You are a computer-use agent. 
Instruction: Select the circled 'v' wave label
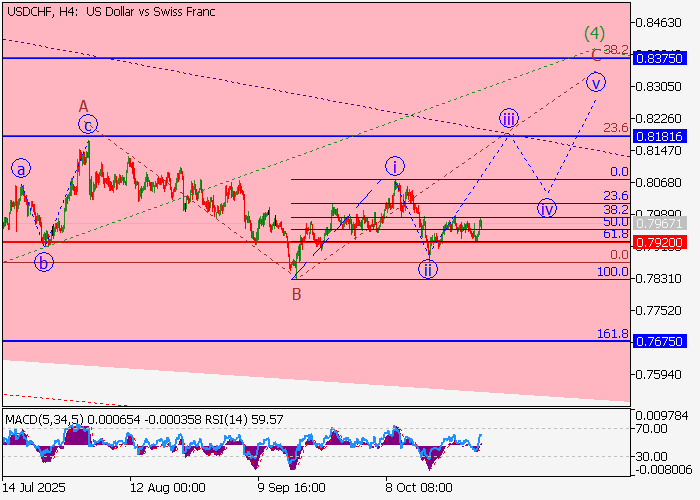(596, 82)
